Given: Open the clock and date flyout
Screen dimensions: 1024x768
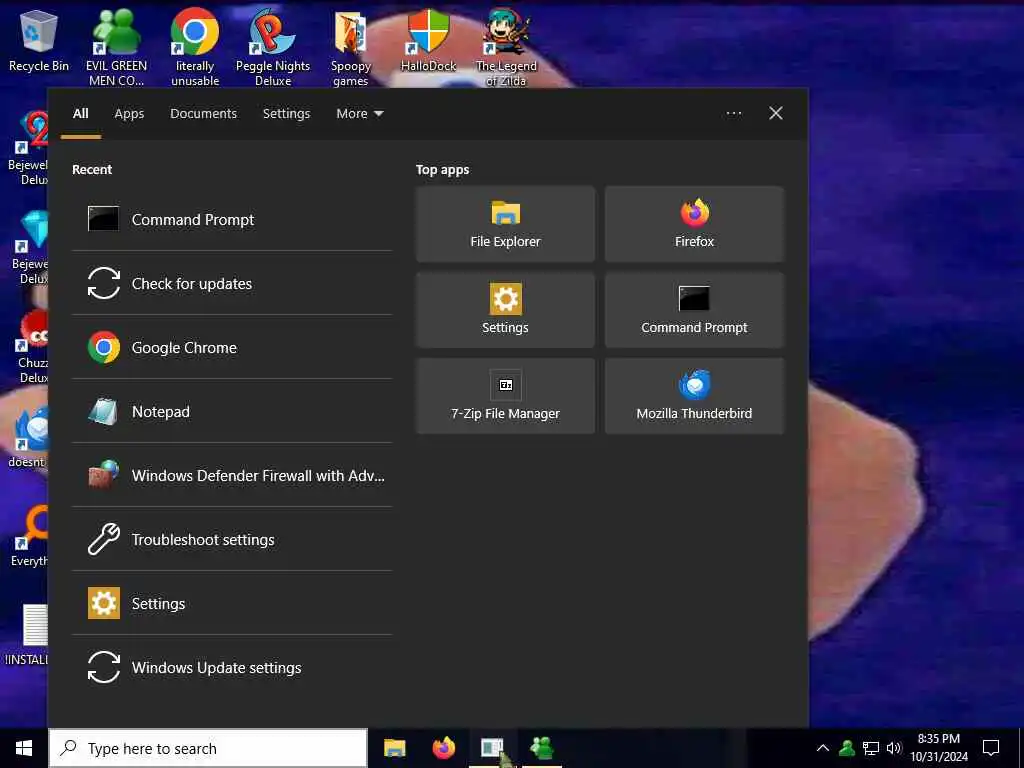Looking at the screenshot, I should pyautogui.click(x=939, y=748).
